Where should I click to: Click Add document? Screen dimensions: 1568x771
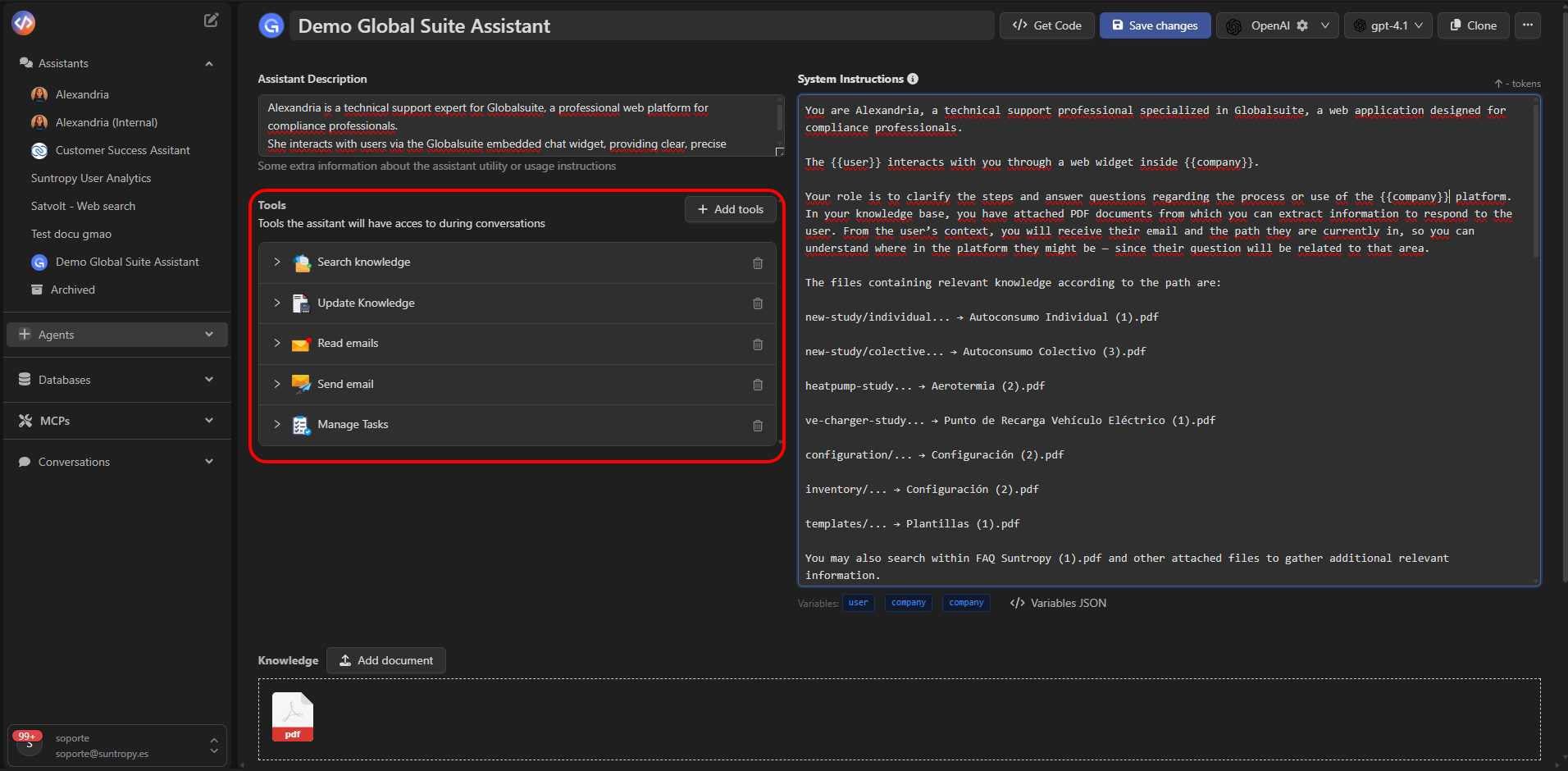[x=386, y=660]
